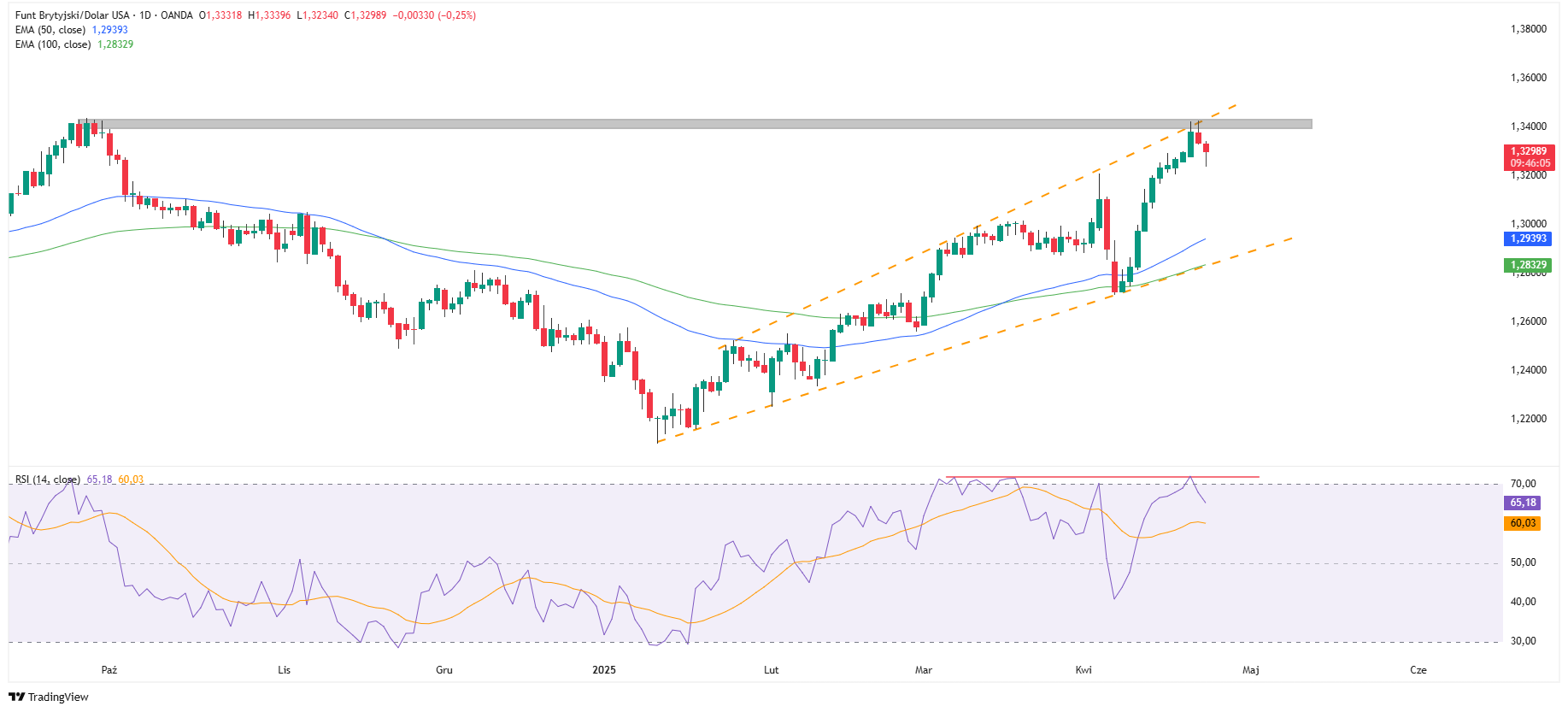The width and height of the screenshot is (1568, 712).
Task: Select the gray horizontal resistance zone
Action: point(684,124)
